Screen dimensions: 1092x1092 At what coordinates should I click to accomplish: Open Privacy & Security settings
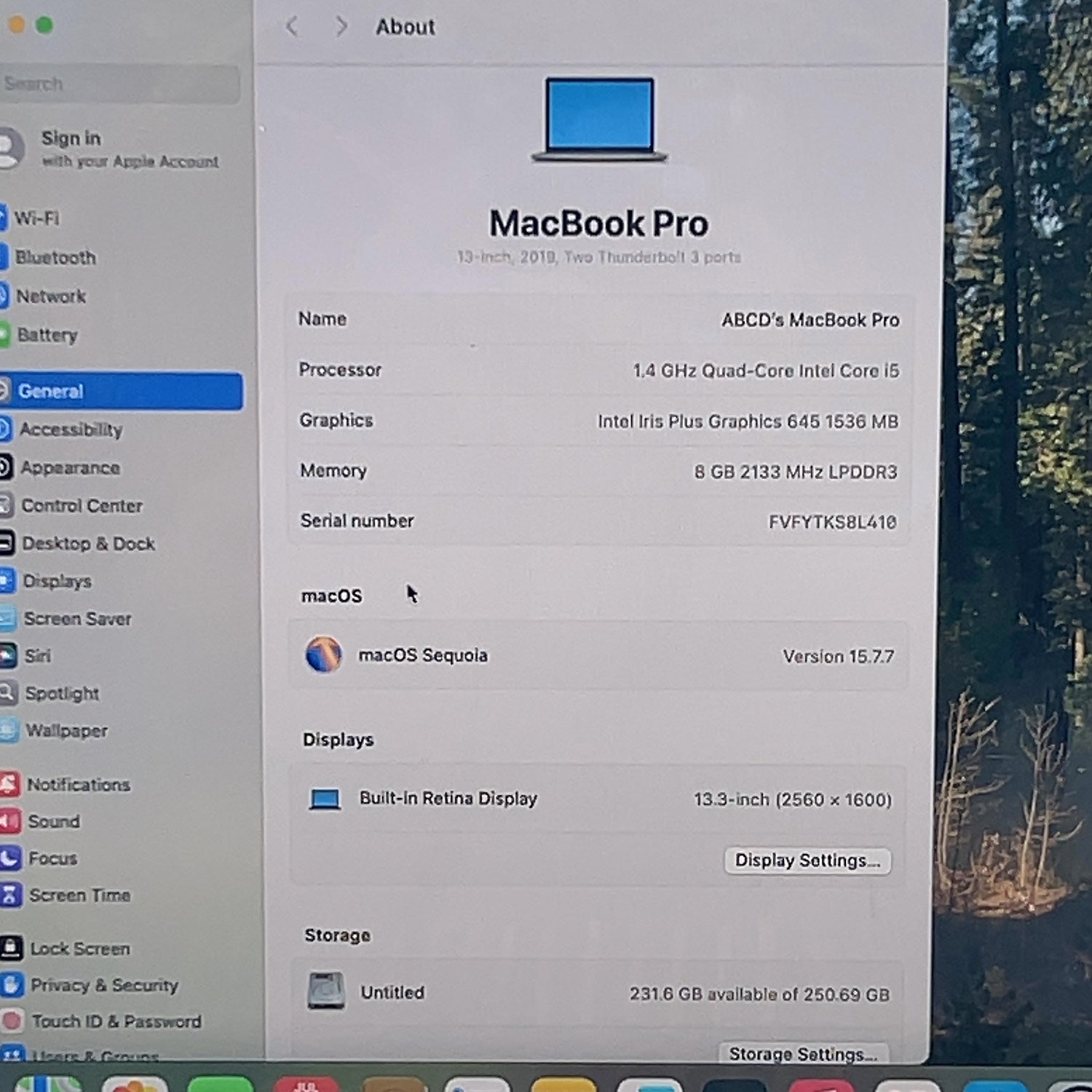coord(104,985)
